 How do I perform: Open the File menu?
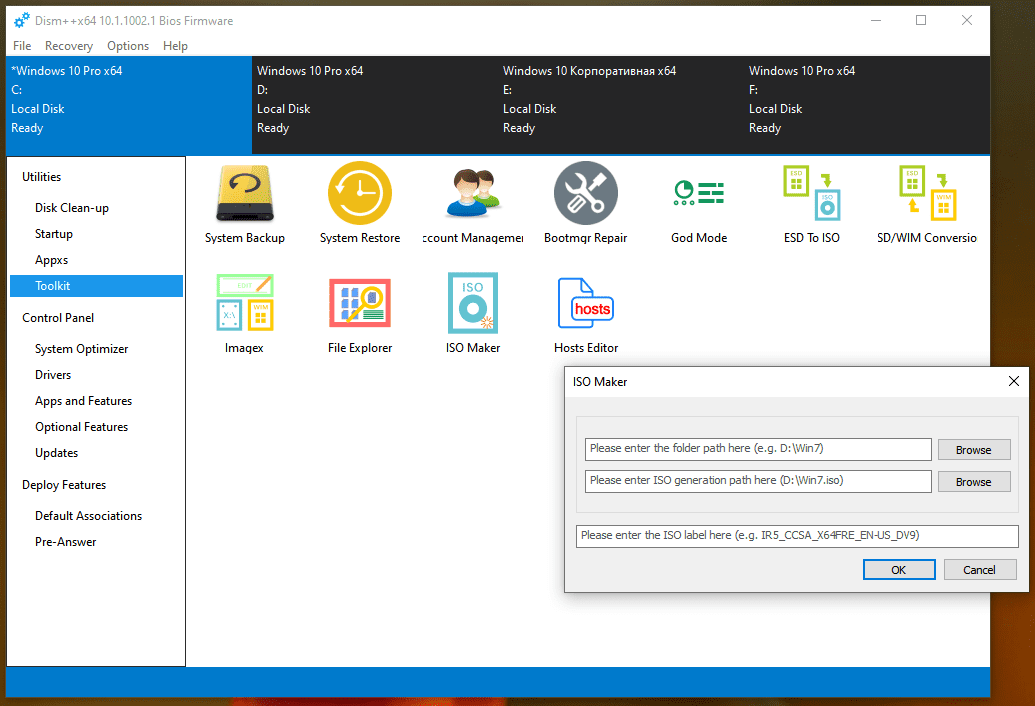22,46
